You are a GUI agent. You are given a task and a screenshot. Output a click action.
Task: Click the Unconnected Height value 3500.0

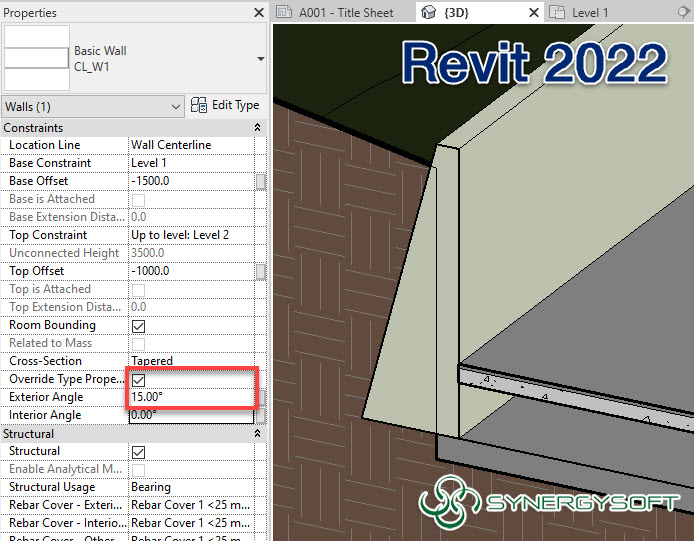(192, 253)
